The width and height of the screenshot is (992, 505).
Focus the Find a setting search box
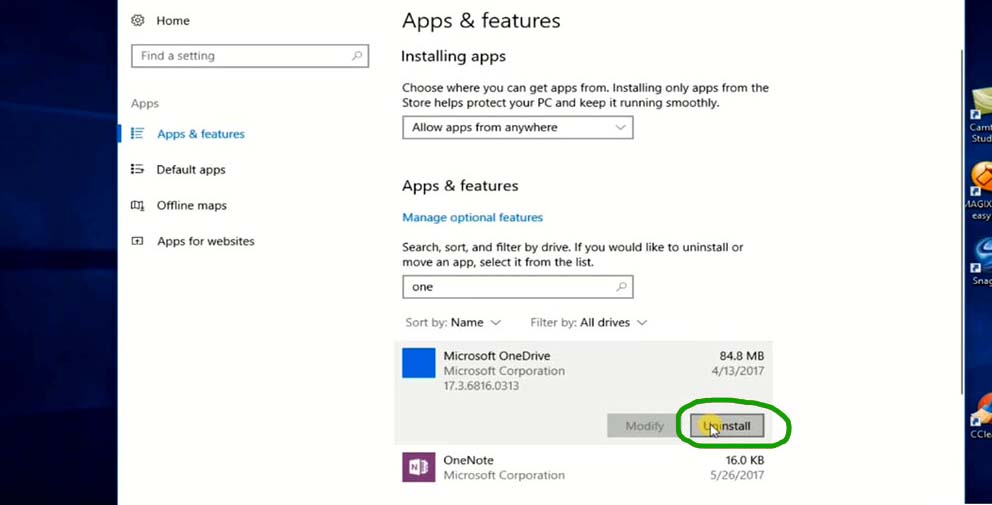coord(250,56)
